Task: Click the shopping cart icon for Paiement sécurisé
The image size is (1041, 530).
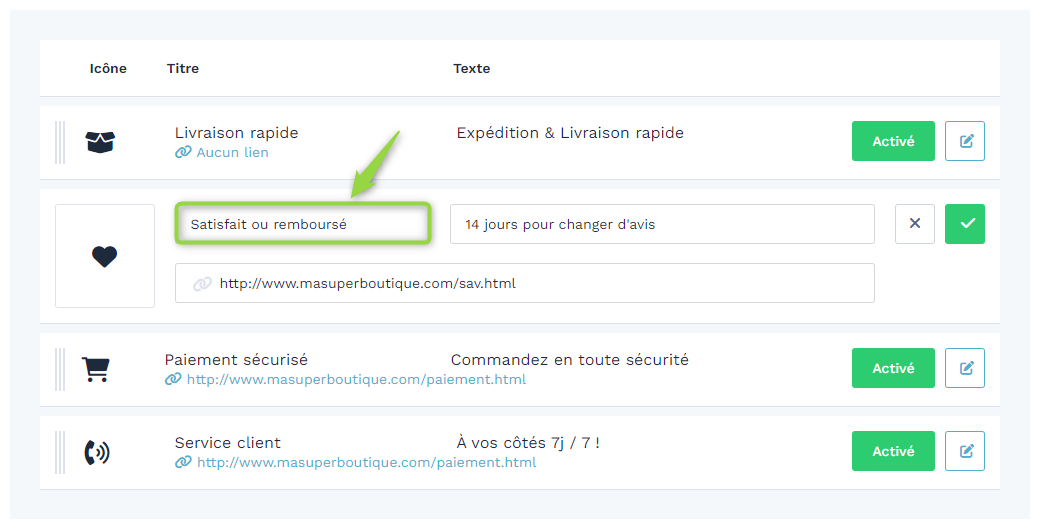Action: [x=96, y=369]
